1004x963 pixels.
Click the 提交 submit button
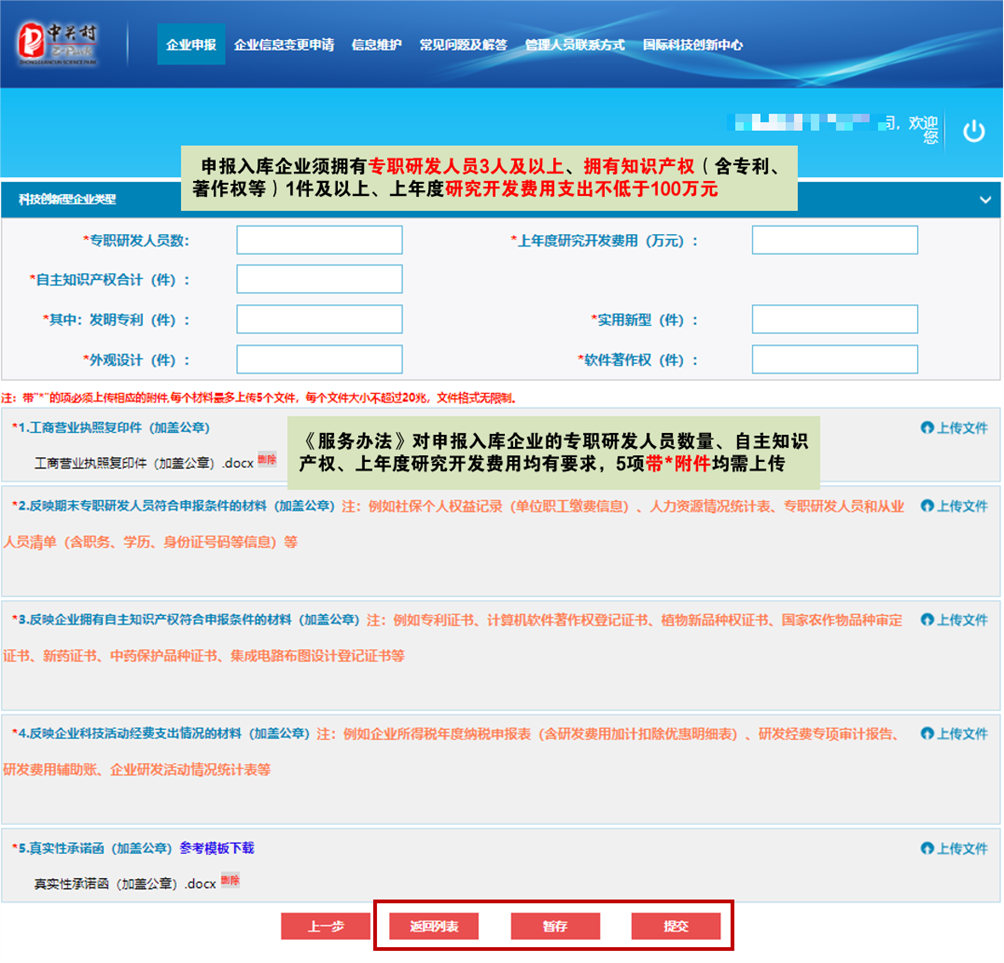pyautogui.click(x=677, y=926)
